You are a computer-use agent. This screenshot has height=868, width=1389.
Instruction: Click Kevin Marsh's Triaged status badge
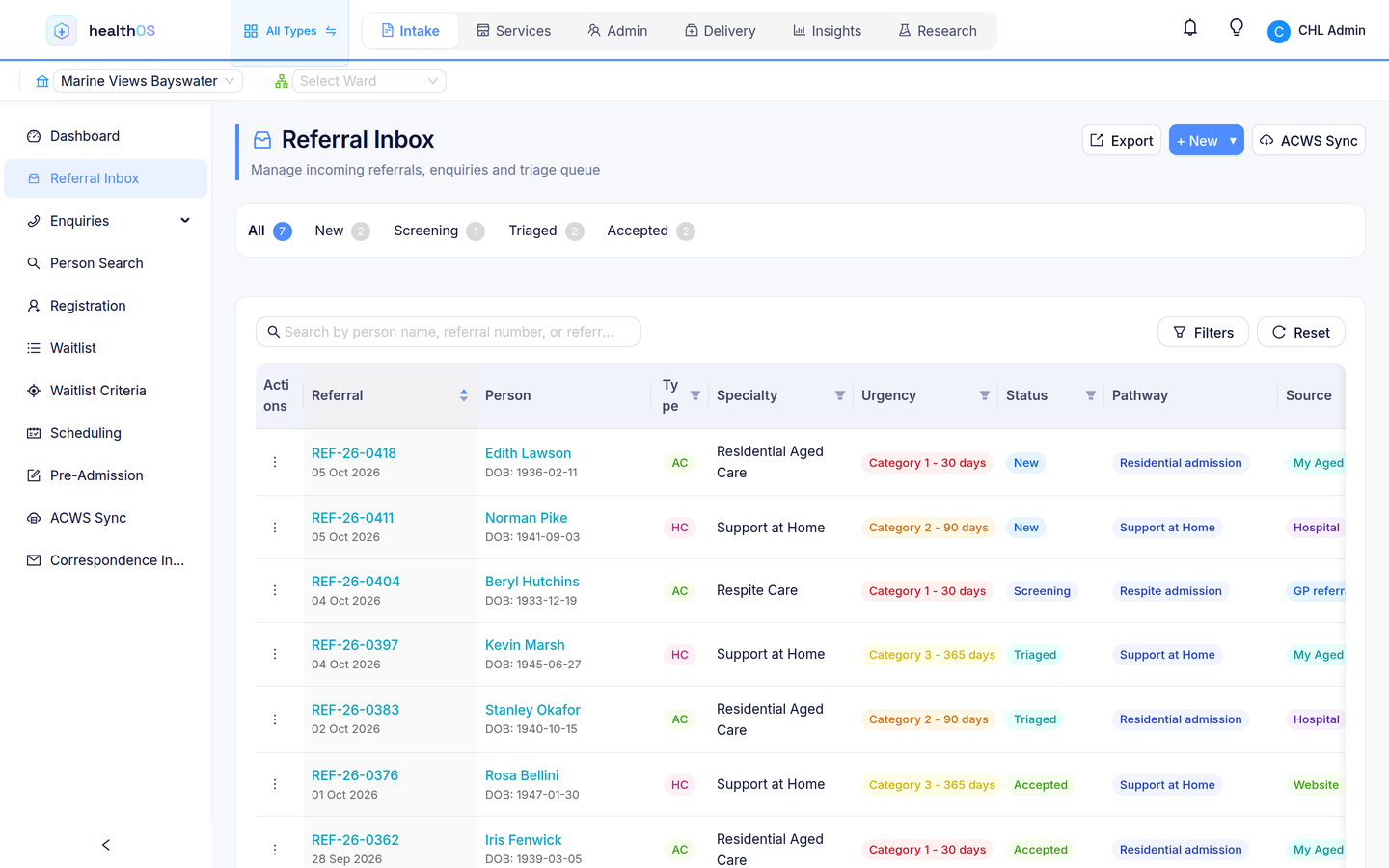[1035, 655]
